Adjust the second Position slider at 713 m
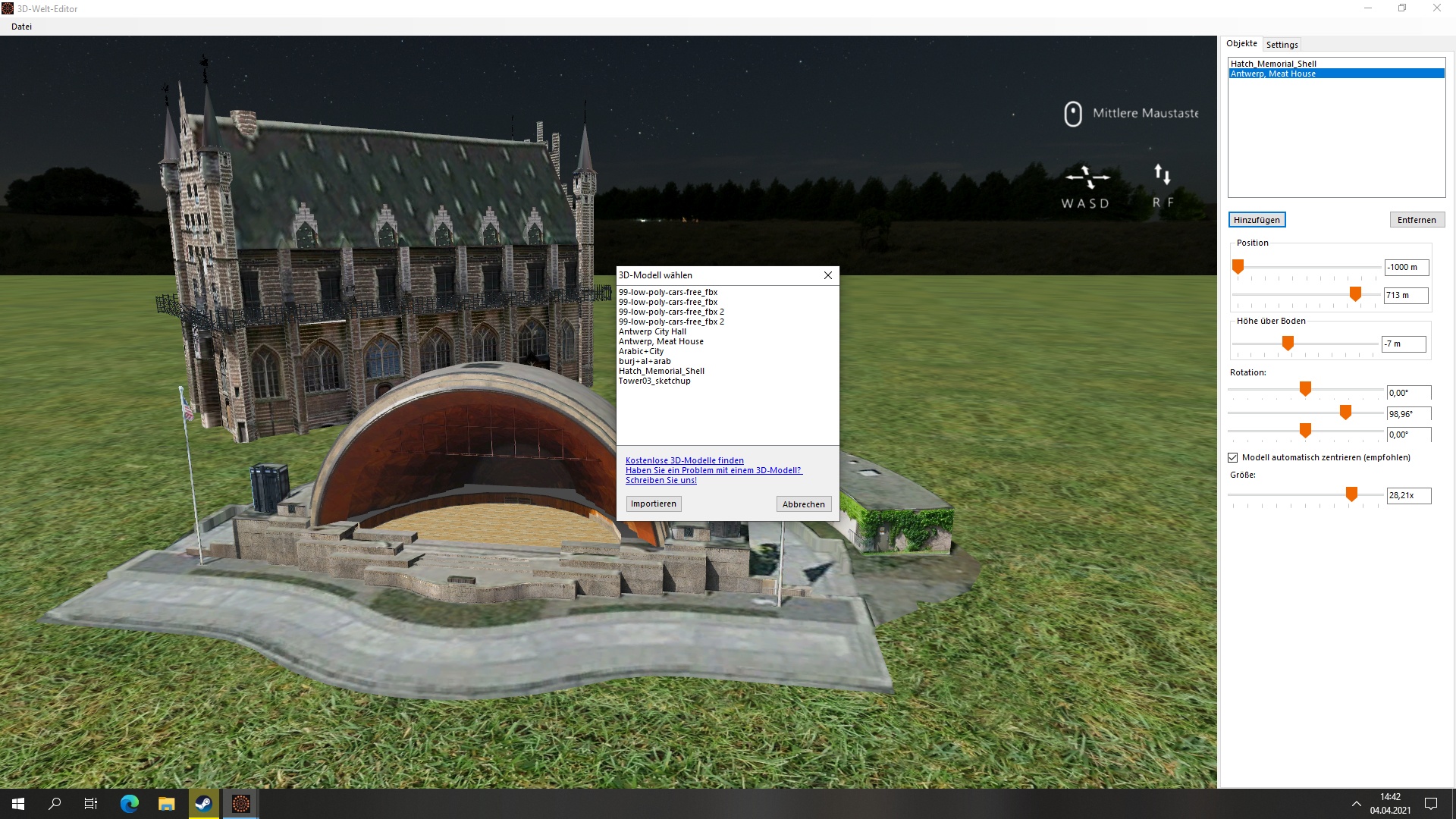This screenshot has height=819, width=1456. tap(1355, 294)
